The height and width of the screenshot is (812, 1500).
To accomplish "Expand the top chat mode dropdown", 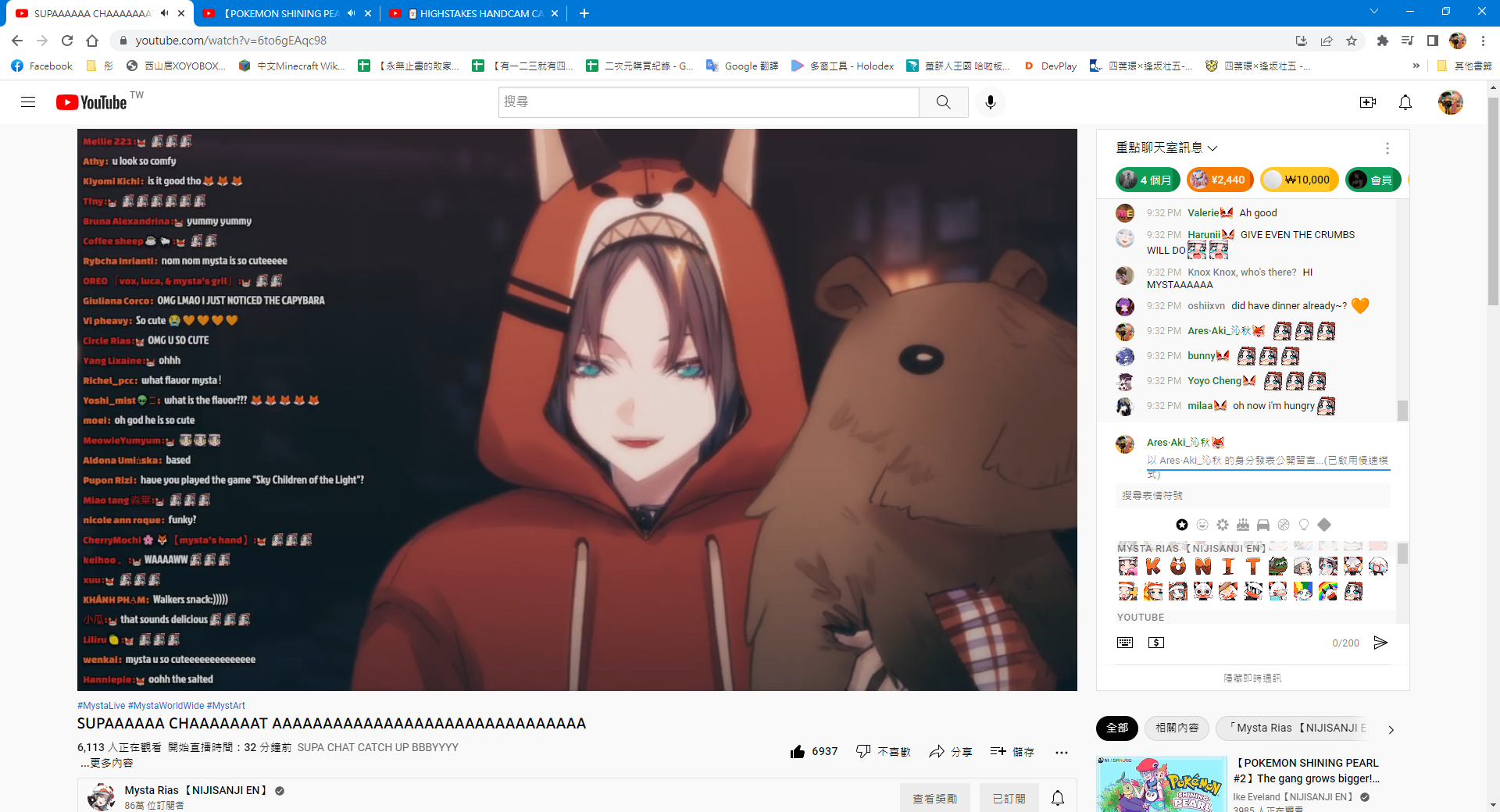I will [x=1166, y=148].
